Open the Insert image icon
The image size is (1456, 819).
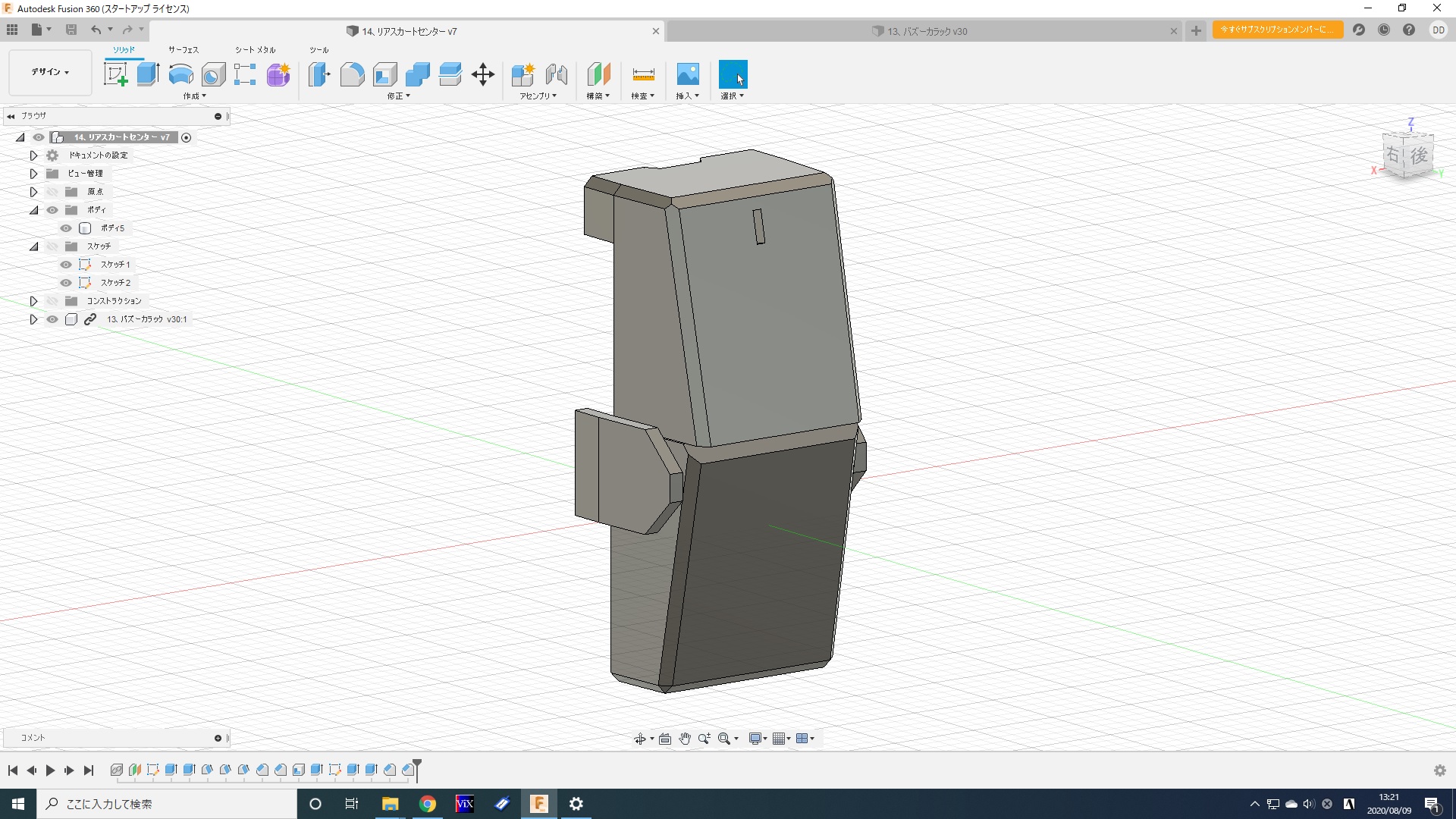tap(688, 74)
